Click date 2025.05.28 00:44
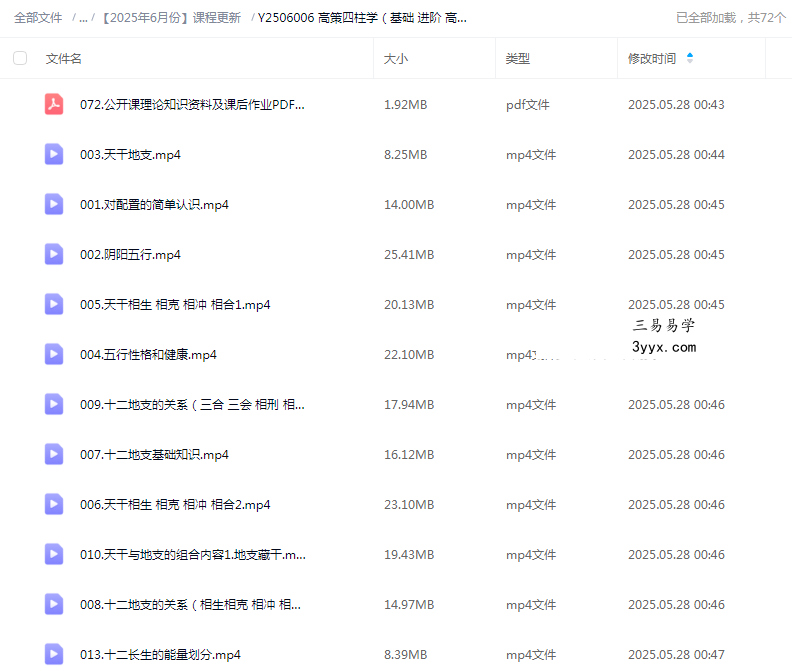The height and width of the screenshot is (671, 792). click(676, 155)
